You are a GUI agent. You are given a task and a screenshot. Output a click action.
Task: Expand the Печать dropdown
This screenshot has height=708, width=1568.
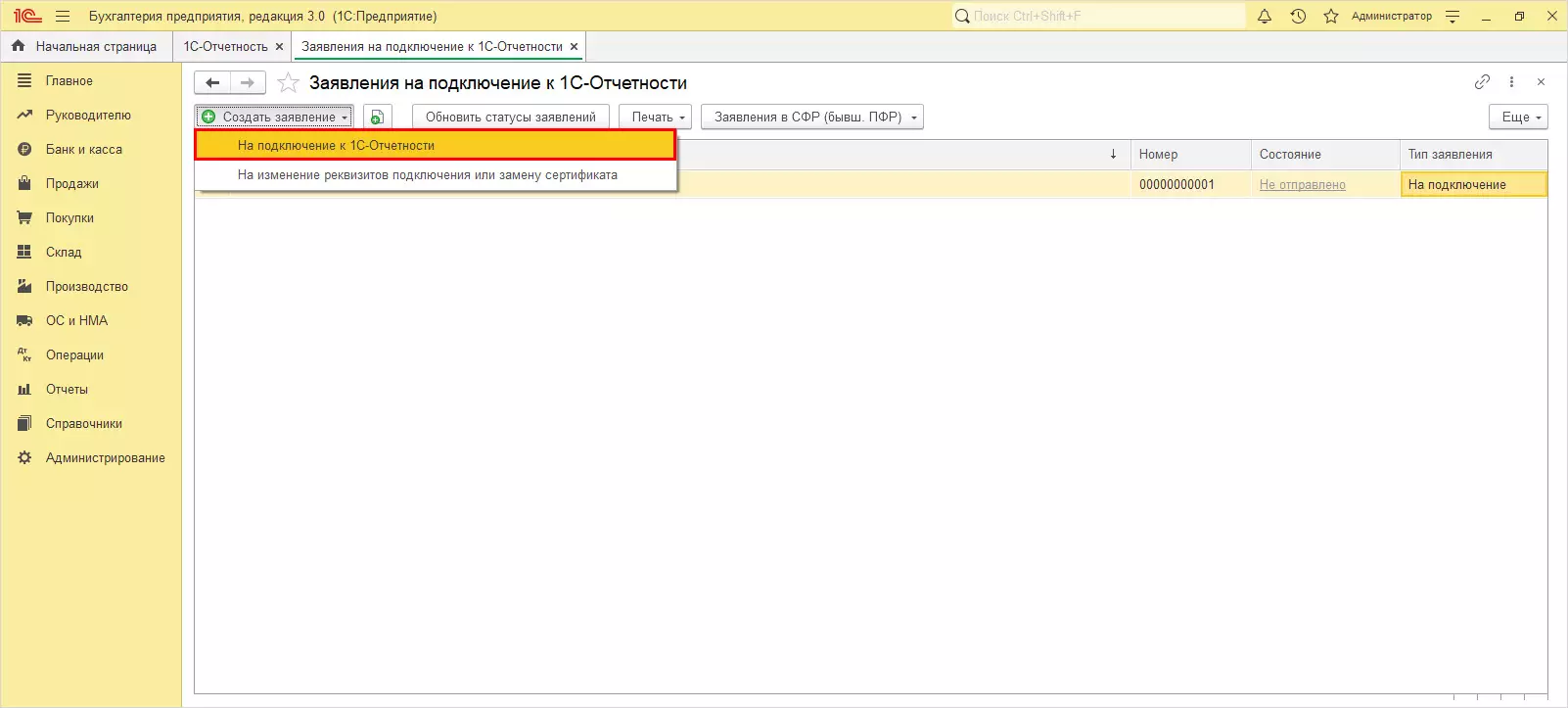coord(655,117)
